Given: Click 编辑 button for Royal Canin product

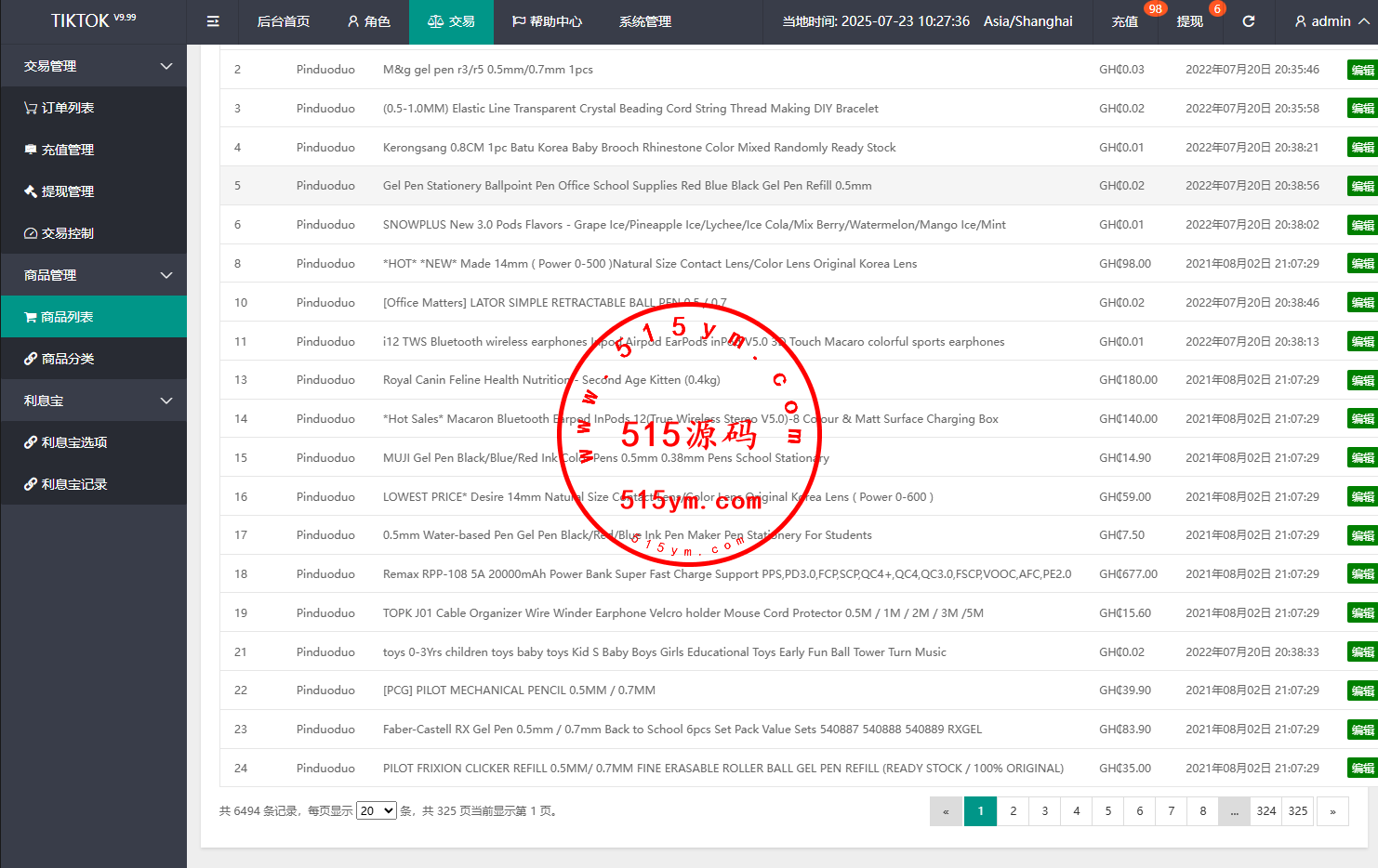Looking at the screenshot, I should tap(1362, 381).
